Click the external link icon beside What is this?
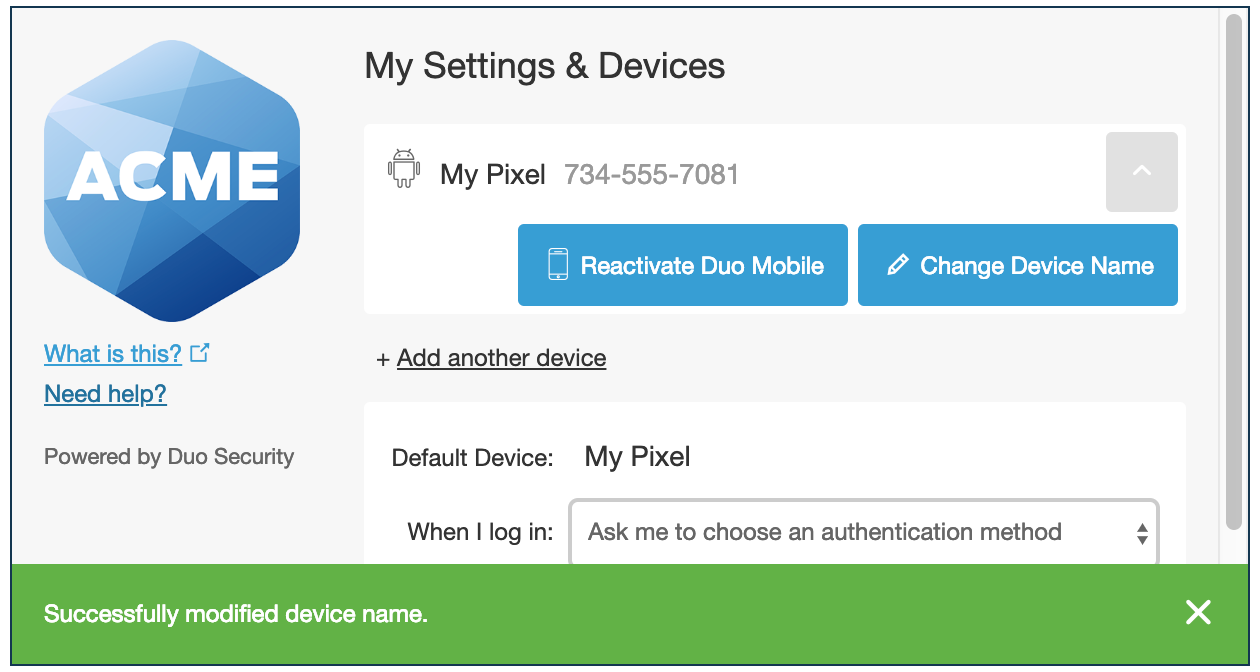The image size is (1260, 672). 200,353
